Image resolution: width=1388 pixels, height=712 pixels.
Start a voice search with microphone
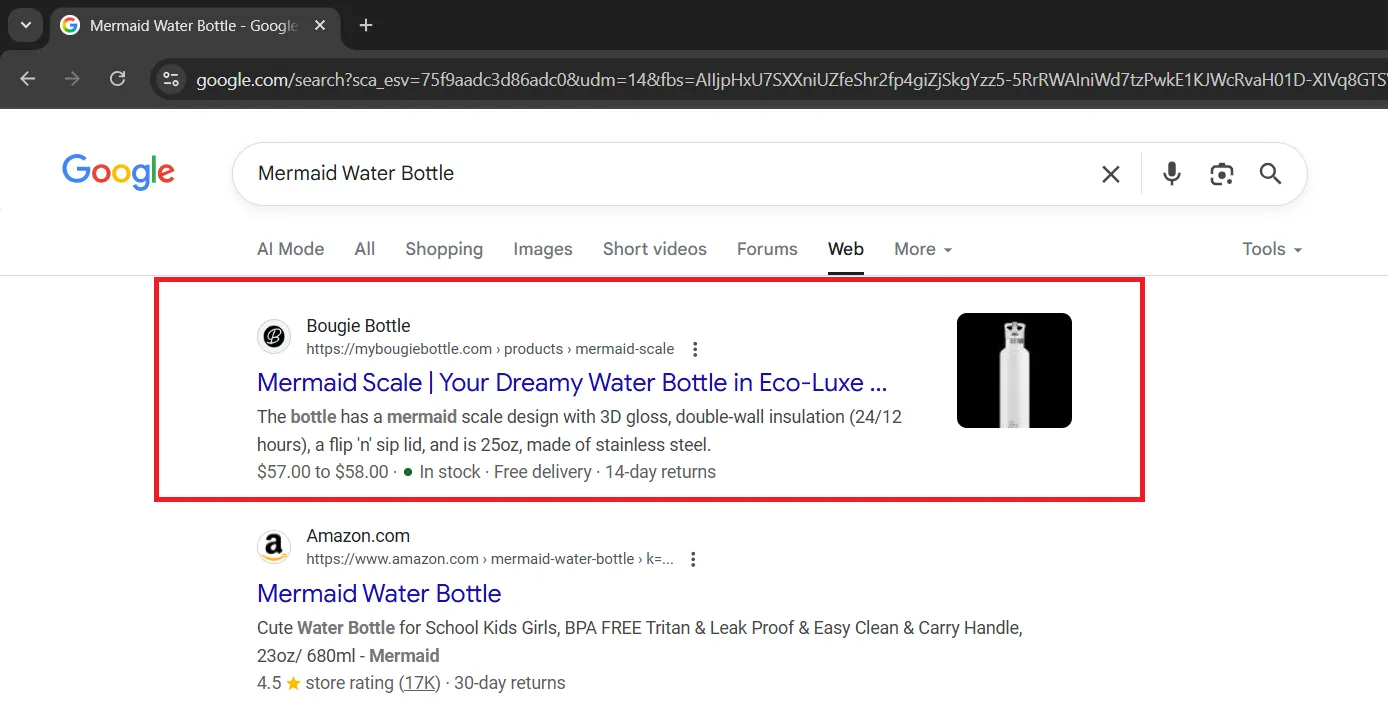coord(1172,174)
